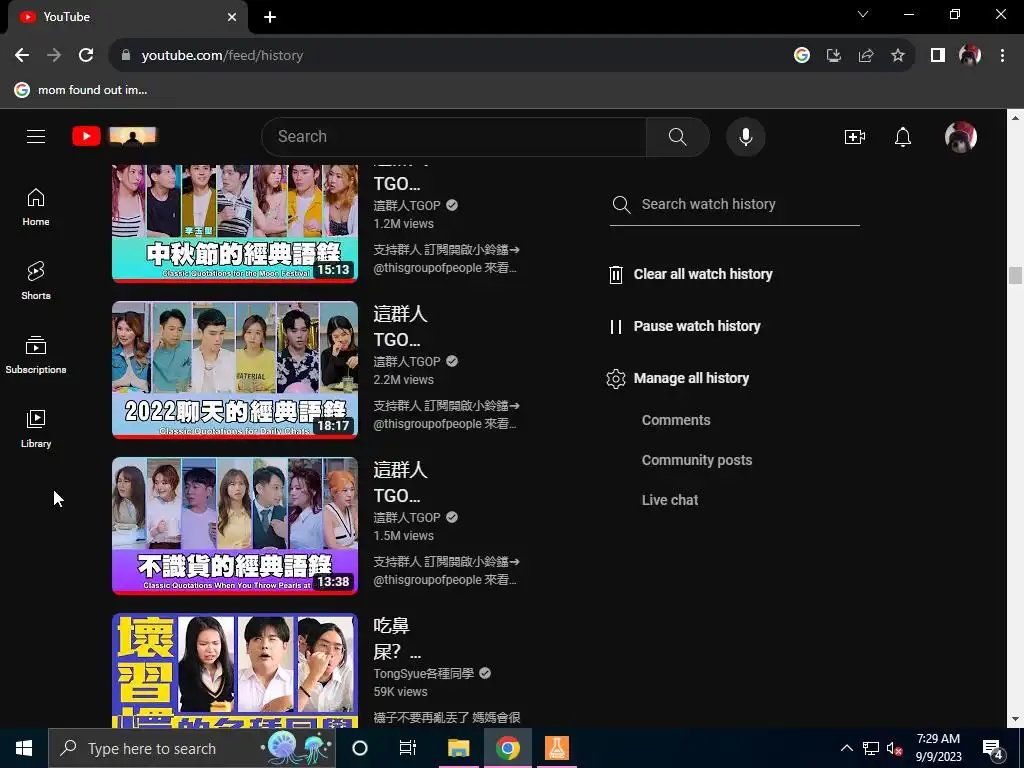Toggle the browser side panel

pyautogui.click(x=938, y=56)
